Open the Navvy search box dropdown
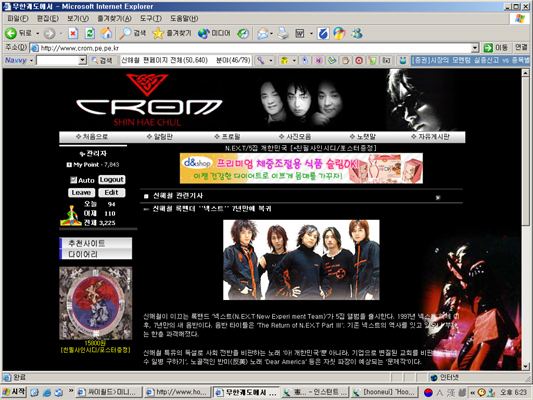 coord(82,60)
